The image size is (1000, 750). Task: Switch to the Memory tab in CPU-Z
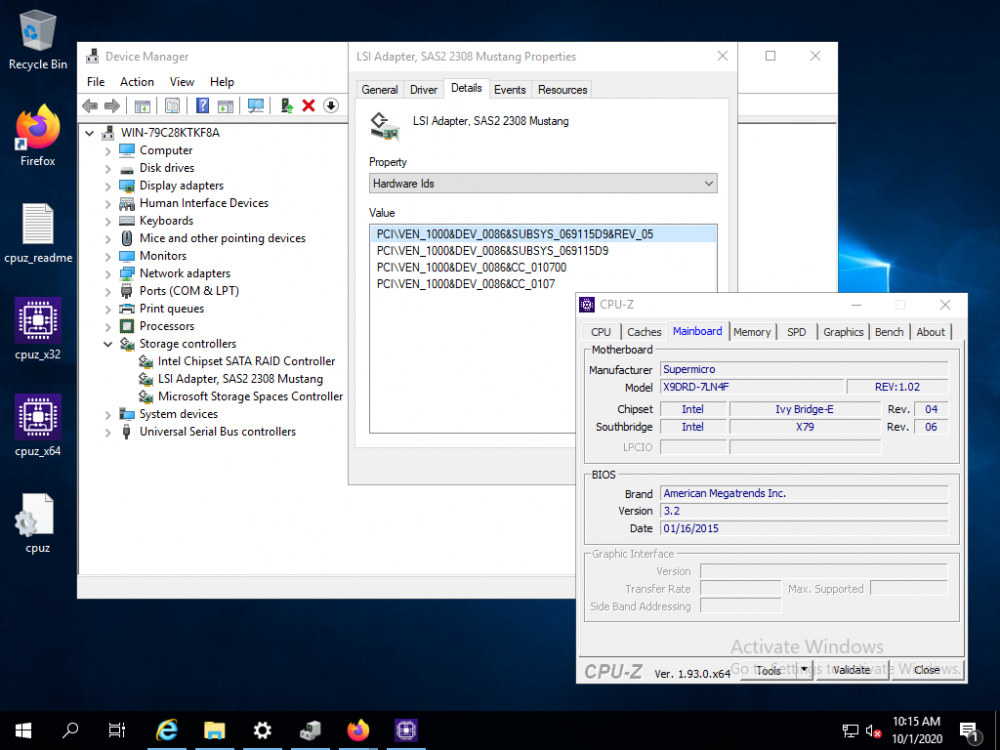(x=752, y=332)
